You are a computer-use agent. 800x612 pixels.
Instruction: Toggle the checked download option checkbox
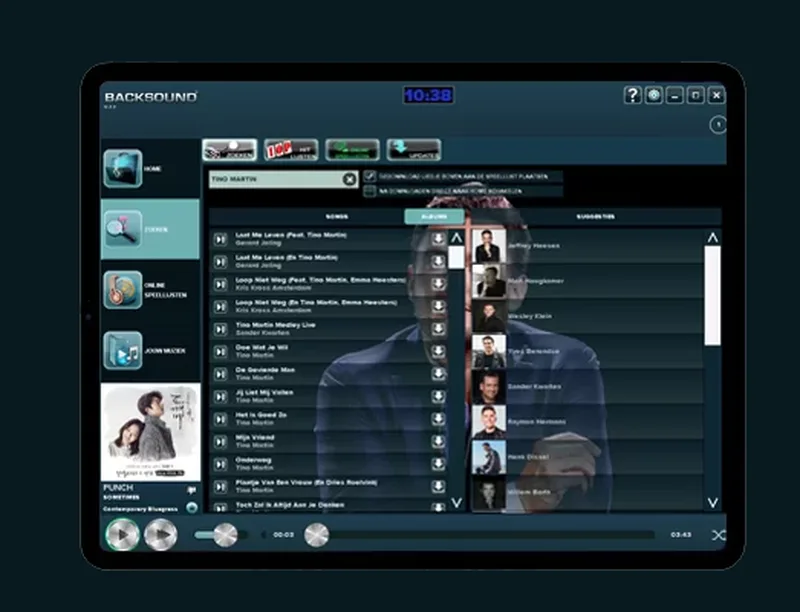[370, 176]
